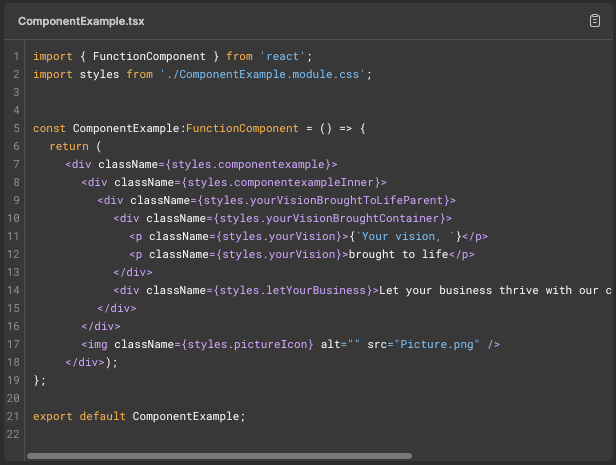
Task: Click the 'brought to life' text on line 12
Action: 398,254
